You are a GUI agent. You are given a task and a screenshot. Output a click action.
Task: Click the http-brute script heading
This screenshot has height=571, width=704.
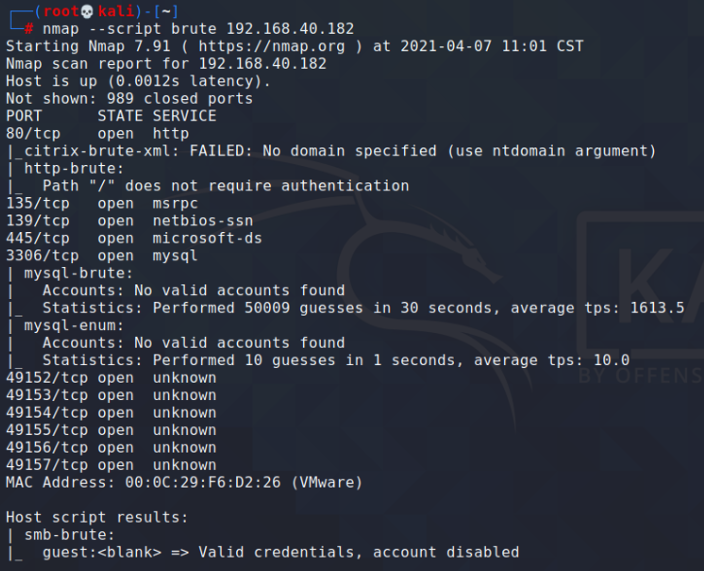(74, 169)
